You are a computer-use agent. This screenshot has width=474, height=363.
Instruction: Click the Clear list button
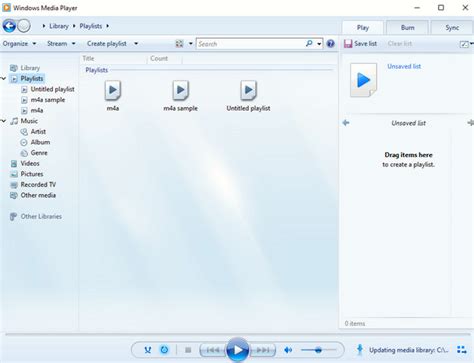coord(400,44)
